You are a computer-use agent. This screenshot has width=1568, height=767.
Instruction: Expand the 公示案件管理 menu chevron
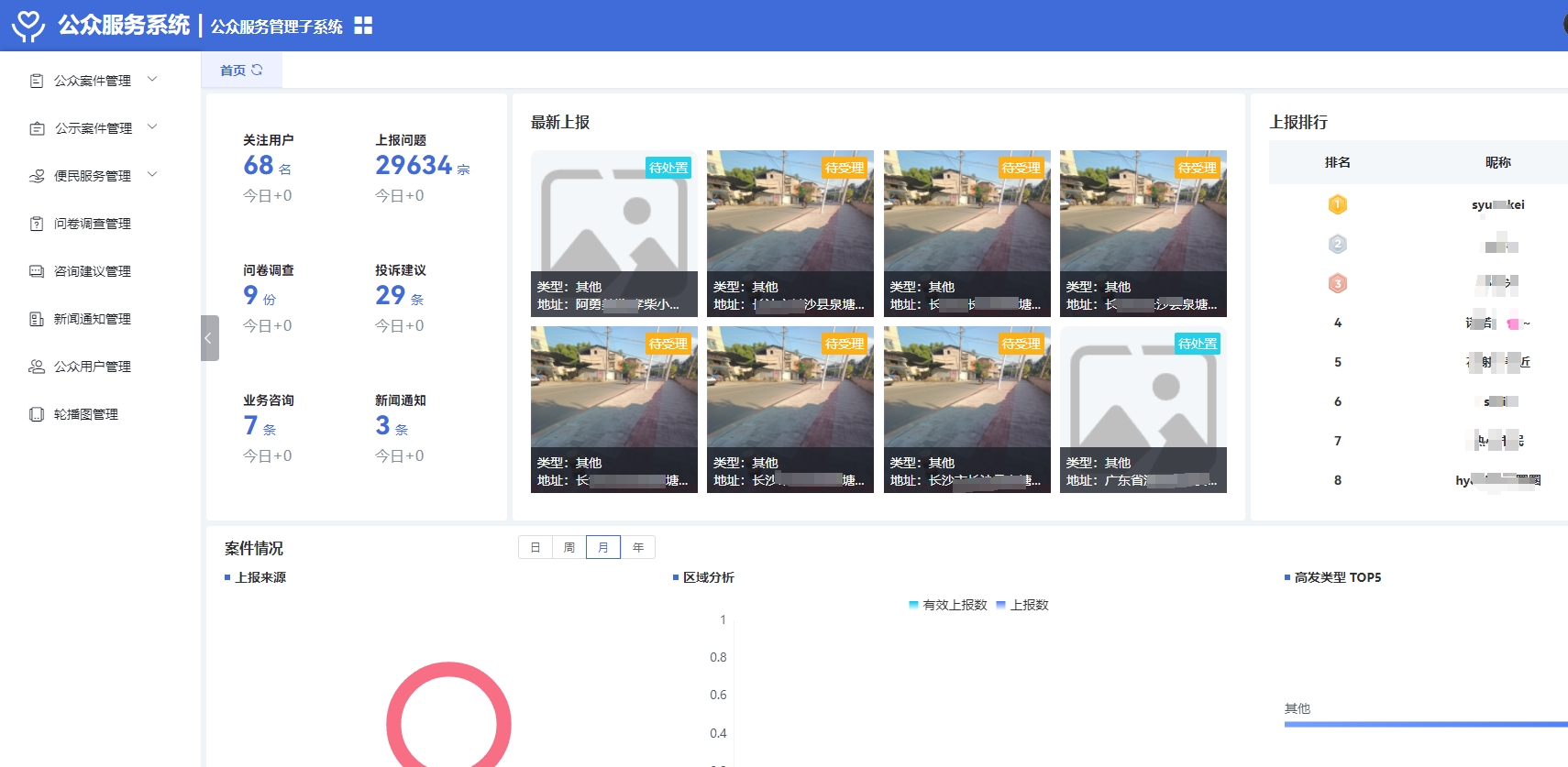click(152, 127)
